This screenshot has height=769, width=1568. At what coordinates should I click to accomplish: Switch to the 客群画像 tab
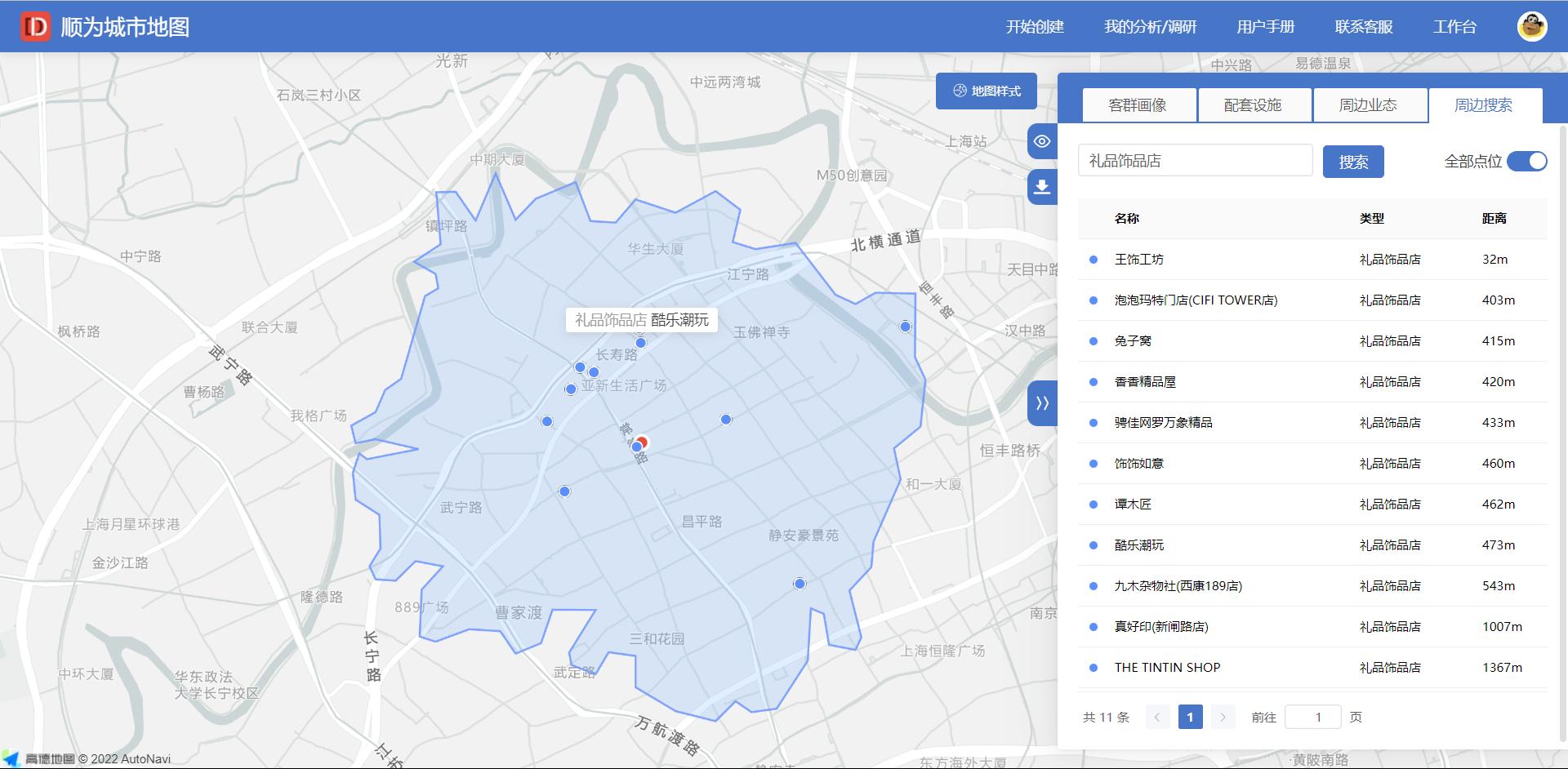(1138, 105)
